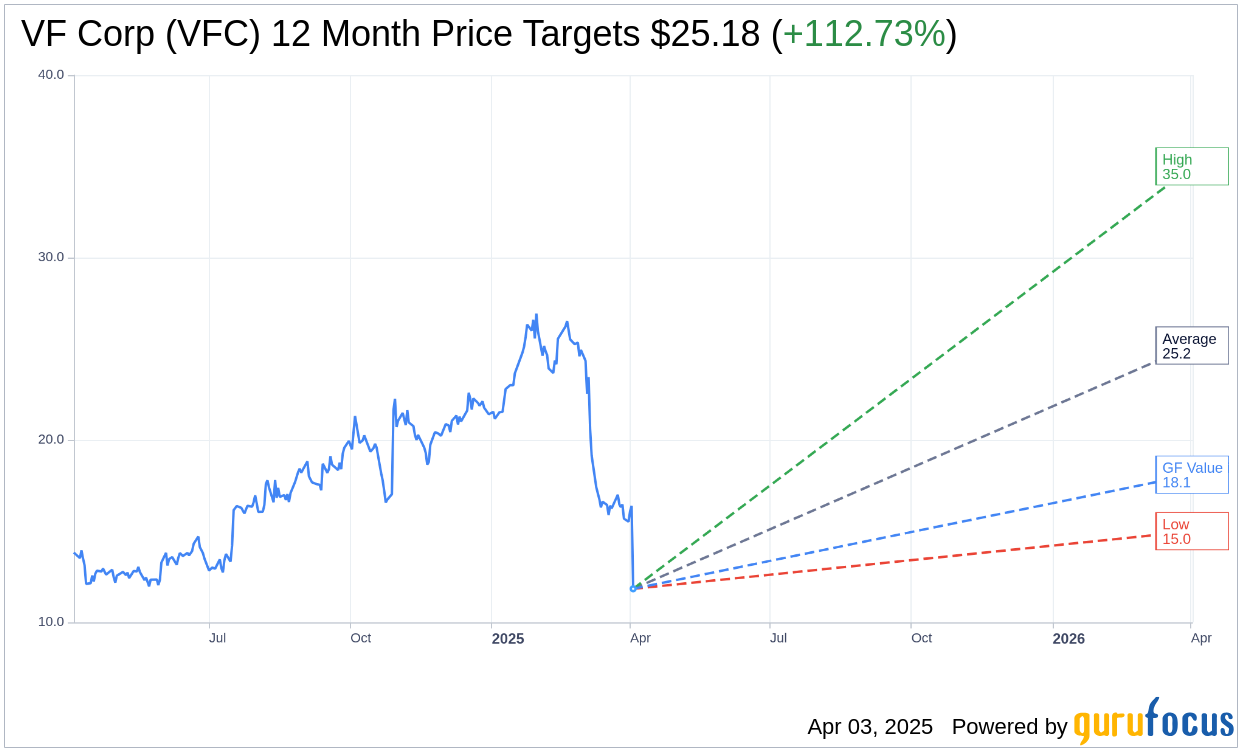Screen dimensions: 1242x752
Task: Click the bold 2025 x-axis label
Action: tap(508, 638)
